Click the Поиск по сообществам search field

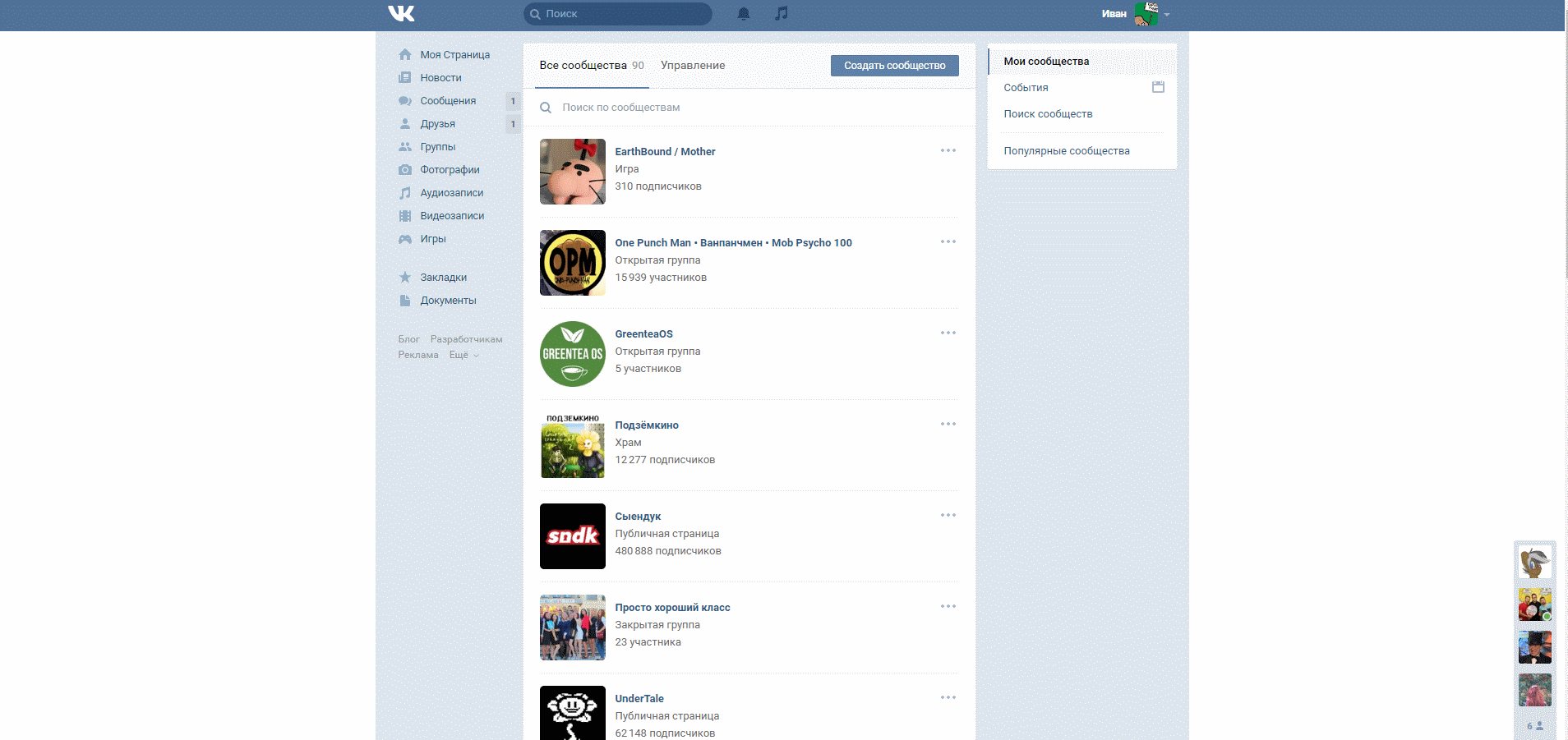tap(749, 108)
